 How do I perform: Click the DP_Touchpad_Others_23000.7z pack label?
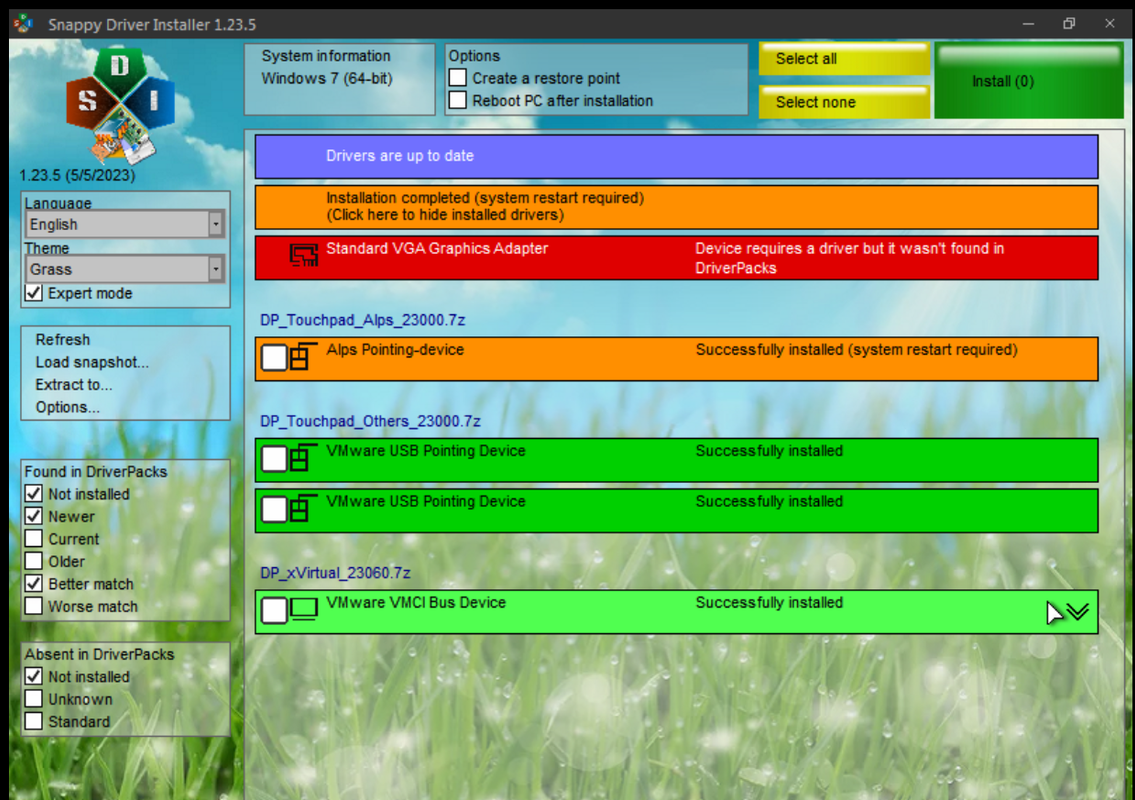[x=370, y=421]
